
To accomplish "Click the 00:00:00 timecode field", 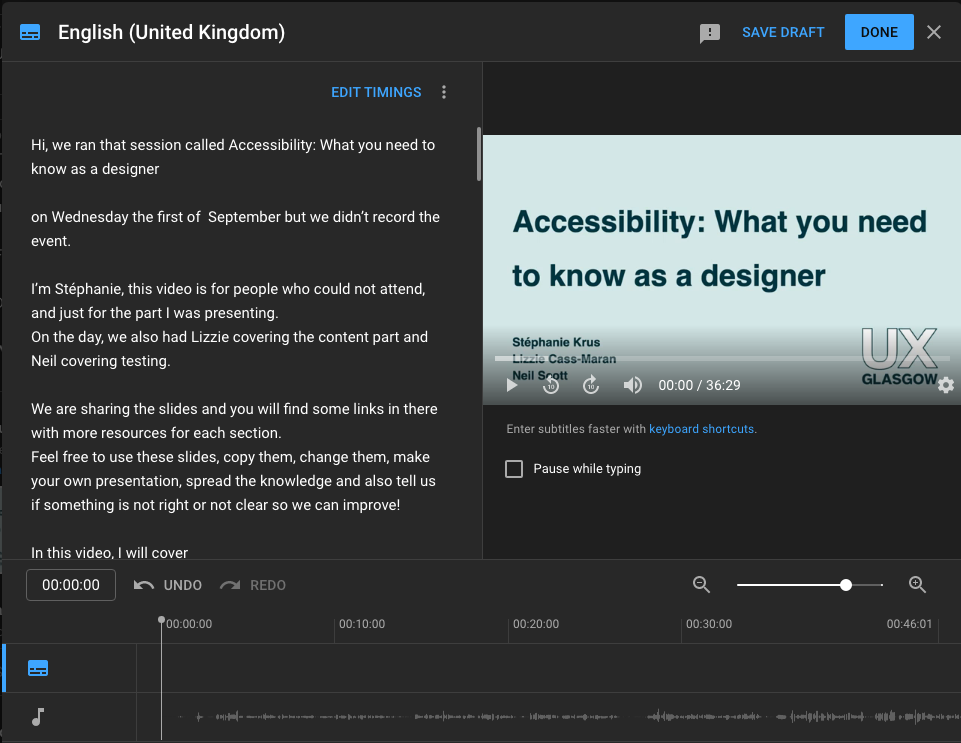I will tap(71, 585).
